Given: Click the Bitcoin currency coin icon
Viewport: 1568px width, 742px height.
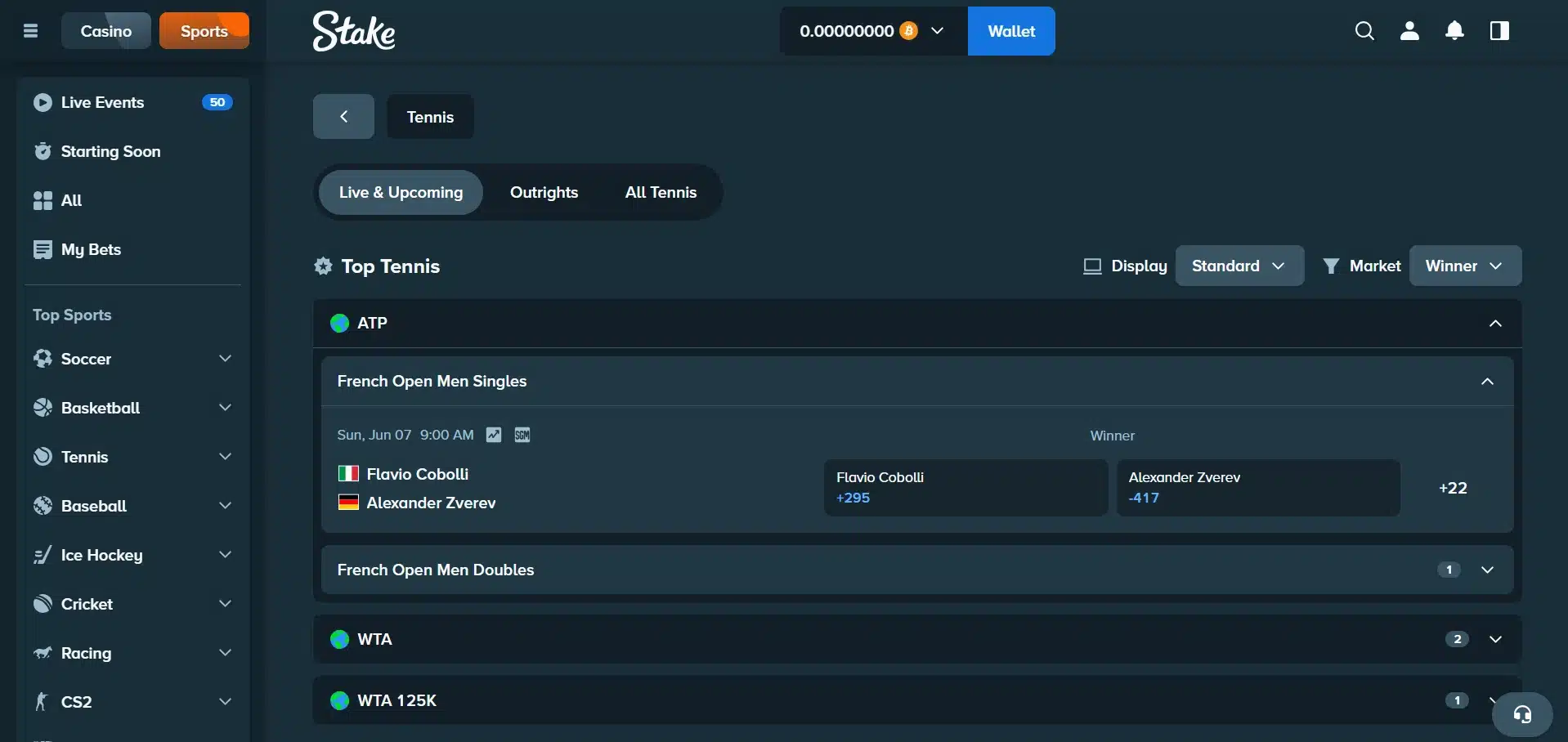Looking at the screenshot, I should click(x=908, y=31).
